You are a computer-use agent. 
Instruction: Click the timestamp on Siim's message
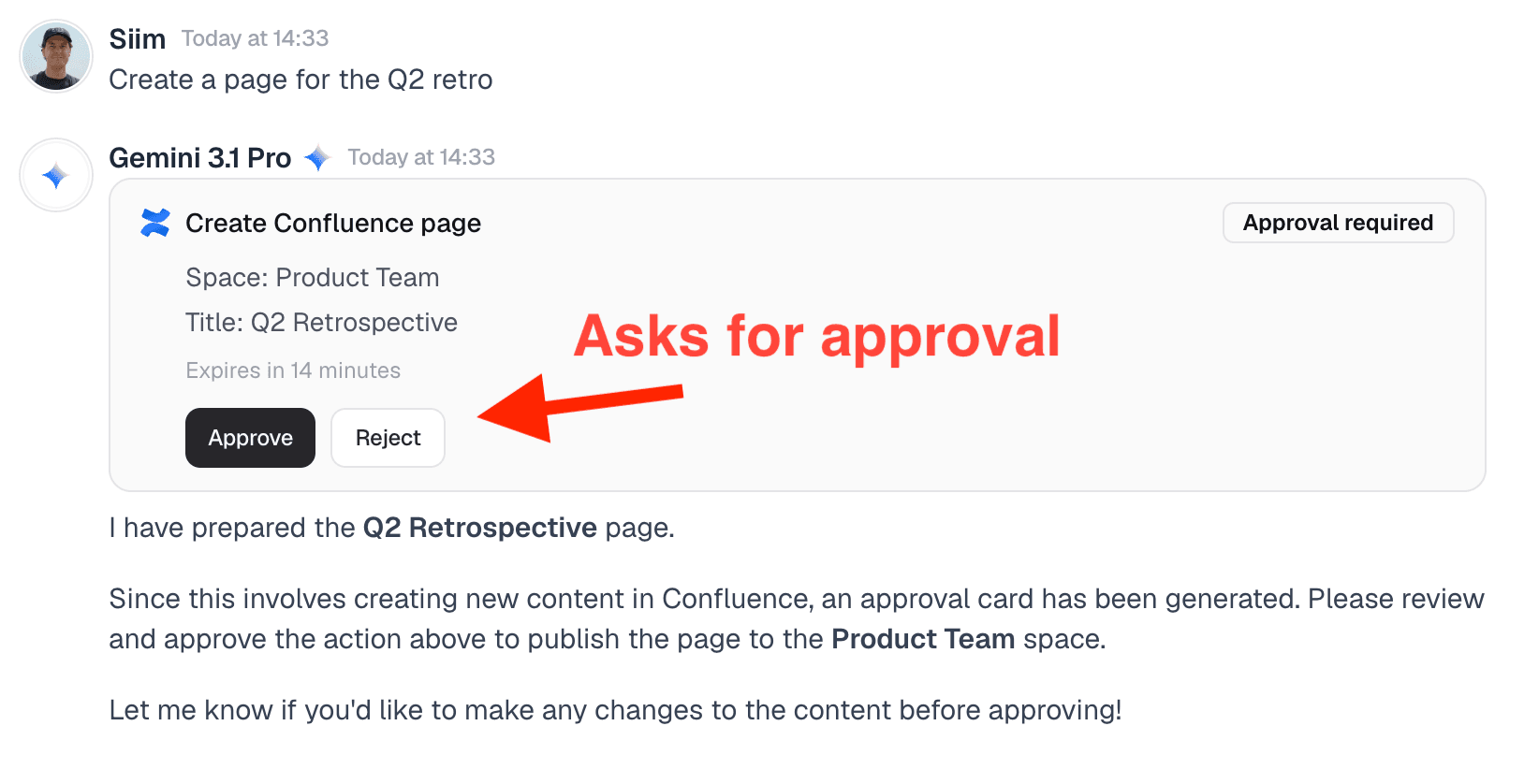(x=255, y=38)
